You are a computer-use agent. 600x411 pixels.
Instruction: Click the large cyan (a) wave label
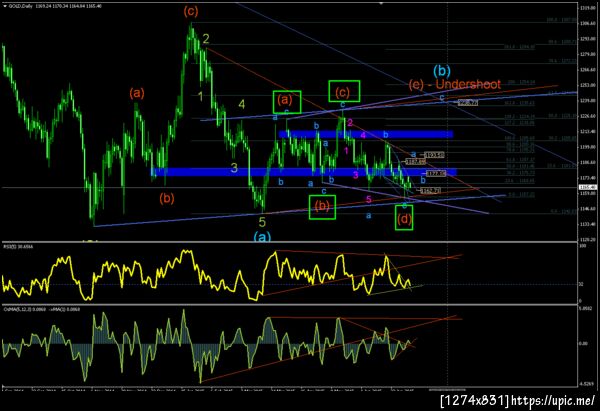(x=262, y=237)
